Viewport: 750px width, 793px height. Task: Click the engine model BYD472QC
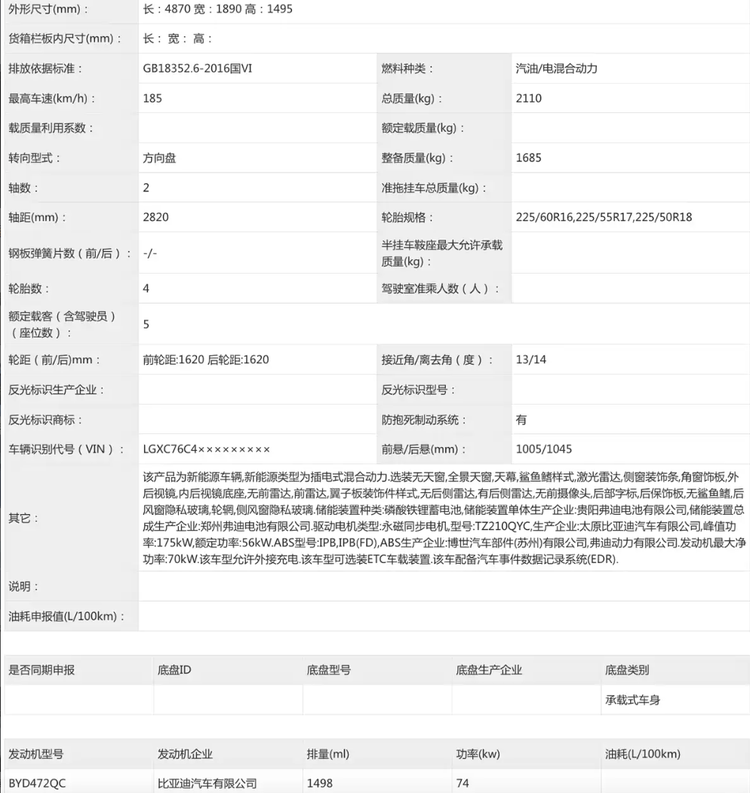pos(36,783)
